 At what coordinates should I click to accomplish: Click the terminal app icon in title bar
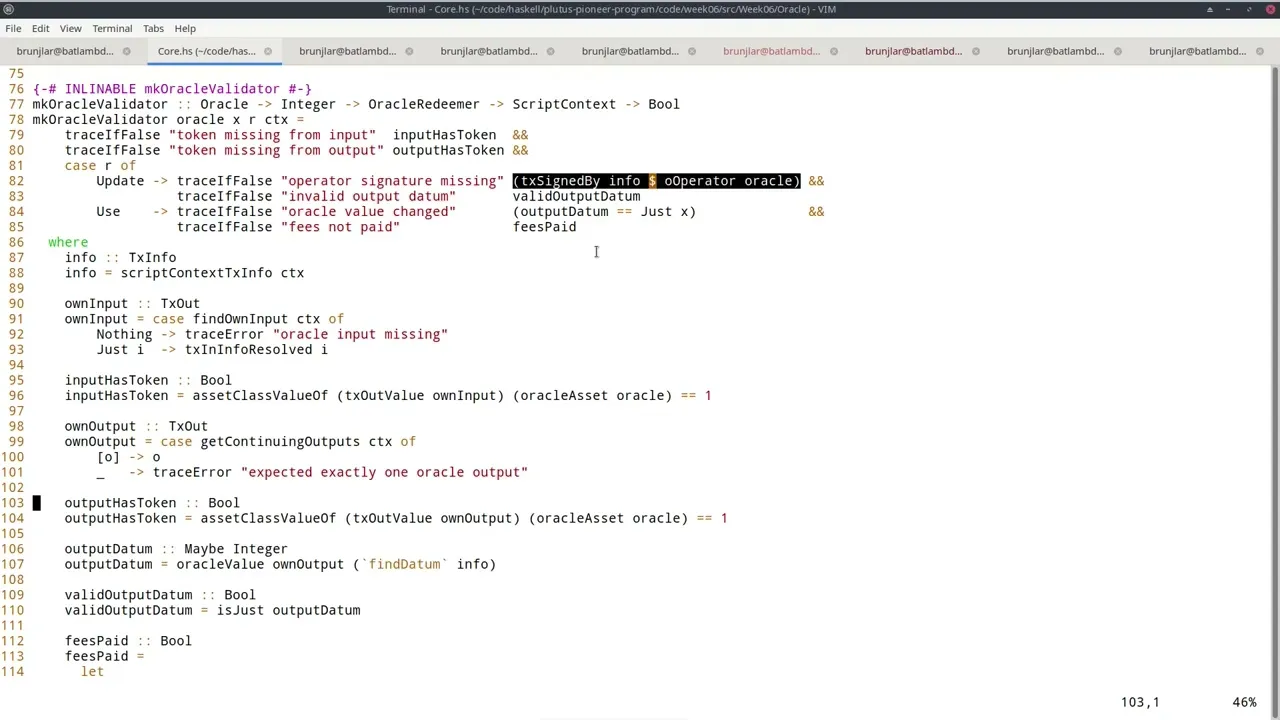(x=9, y=9)
